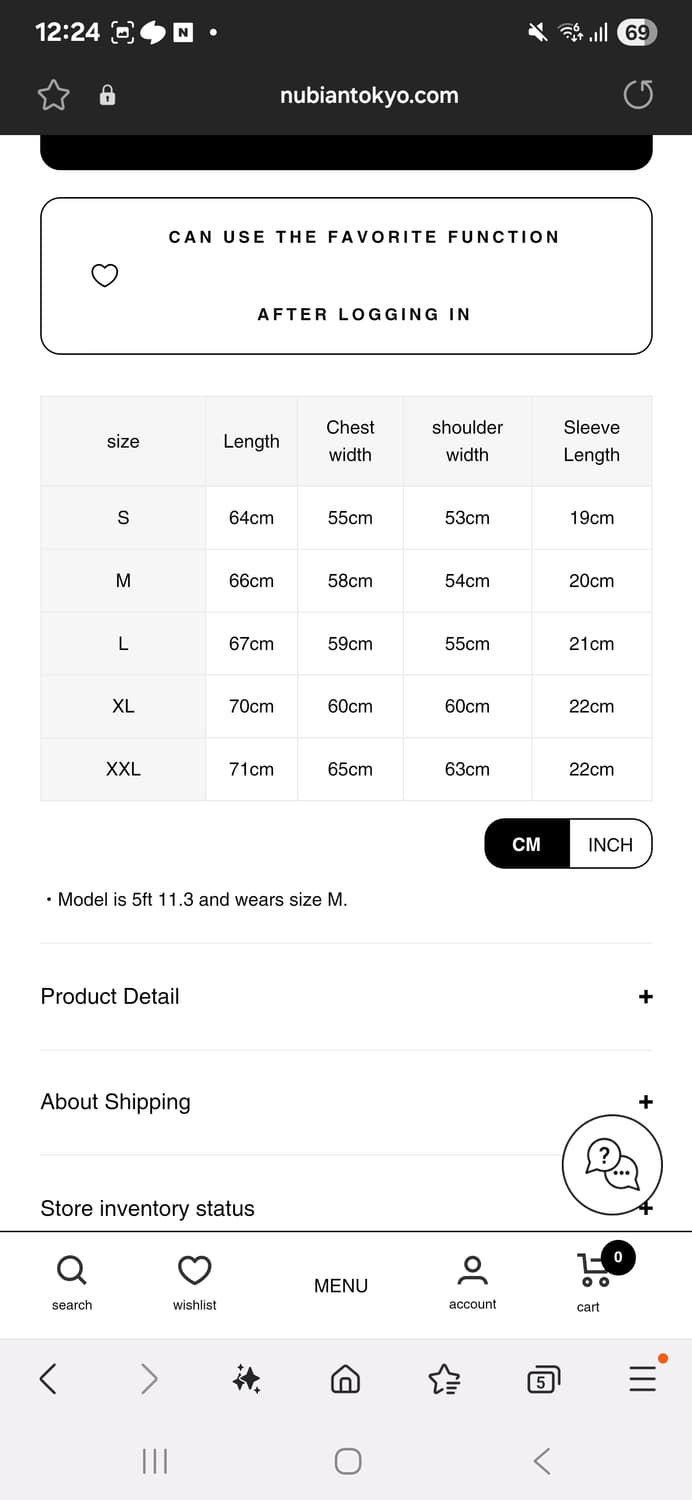Image resolution: width=692 pixels, height=1500 pixels.
Task: Open browser tabs switcher showing 5
Action: pos(542,1379)
